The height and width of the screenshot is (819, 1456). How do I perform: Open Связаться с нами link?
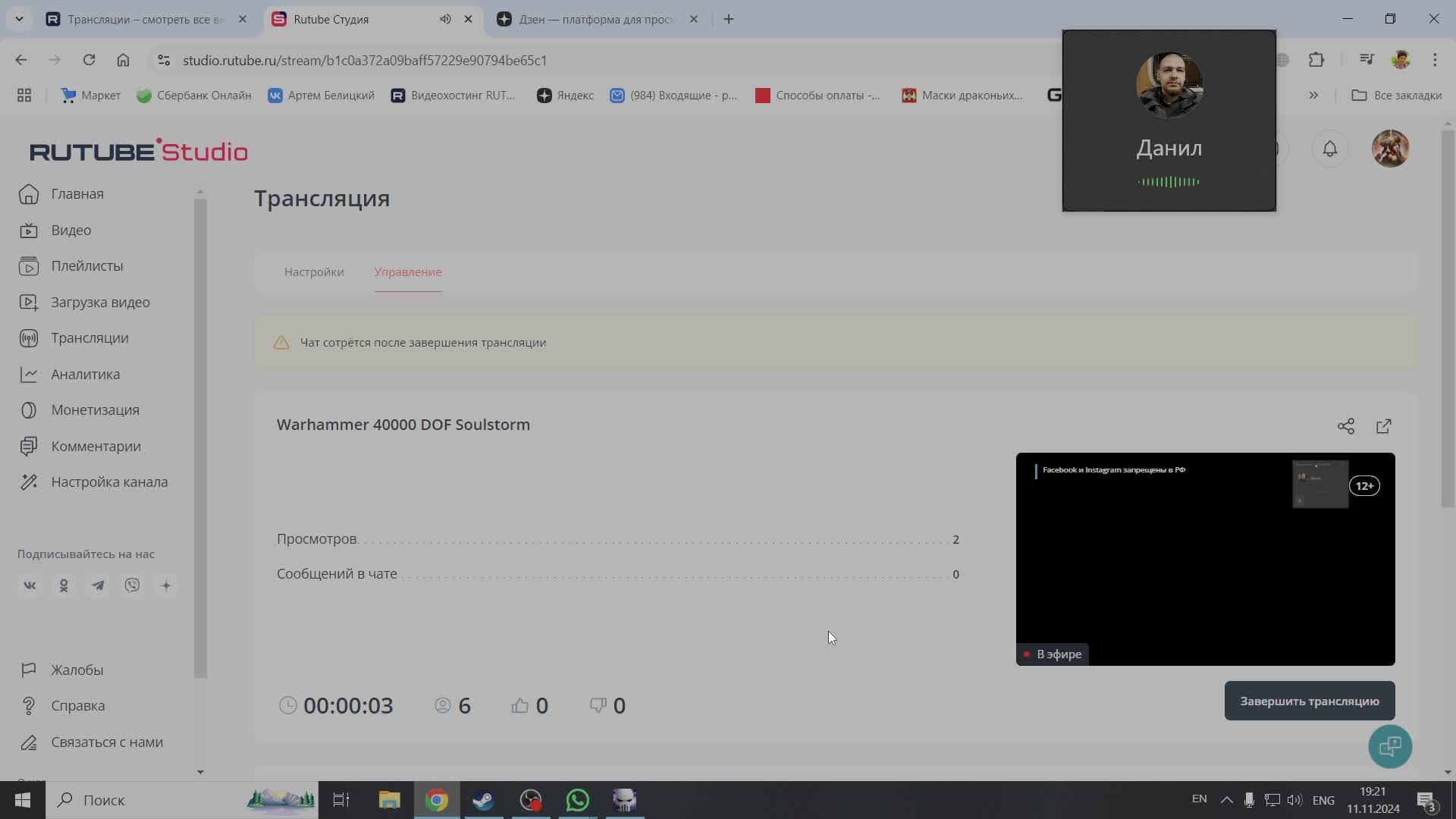coord(106,742)
